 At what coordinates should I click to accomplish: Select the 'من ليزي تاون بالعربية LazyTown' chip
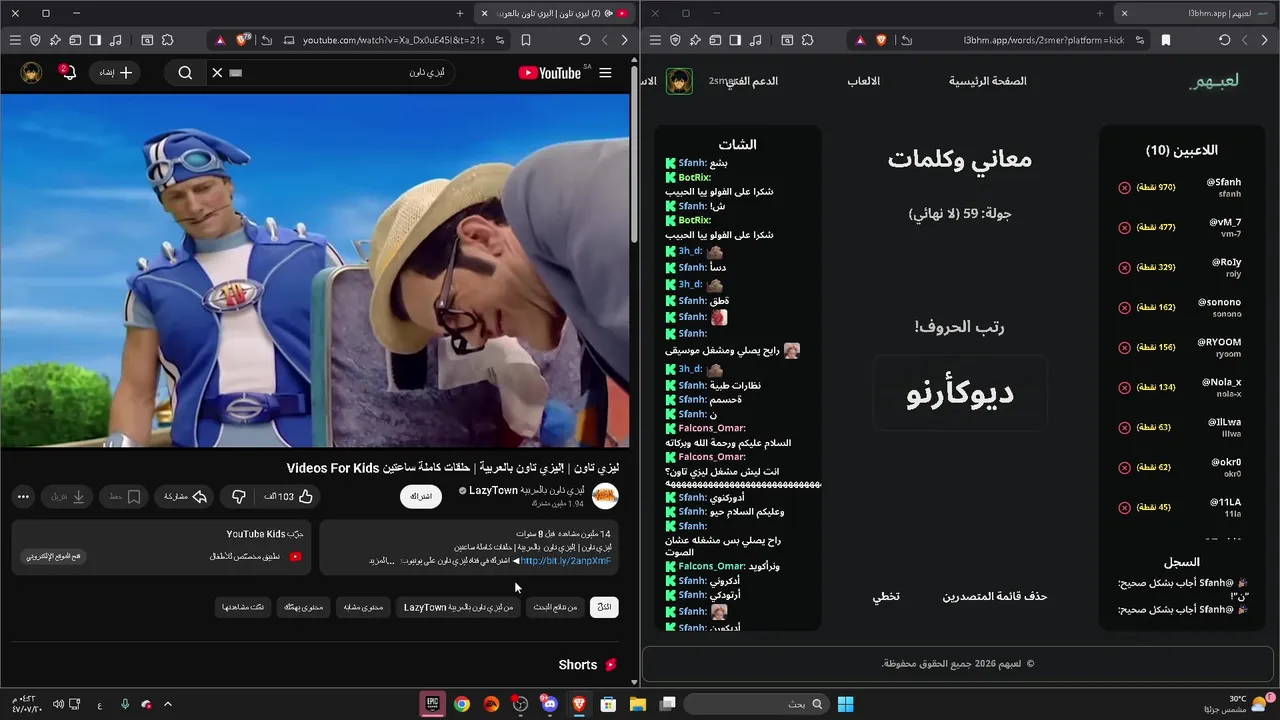[x=458, y=607]
